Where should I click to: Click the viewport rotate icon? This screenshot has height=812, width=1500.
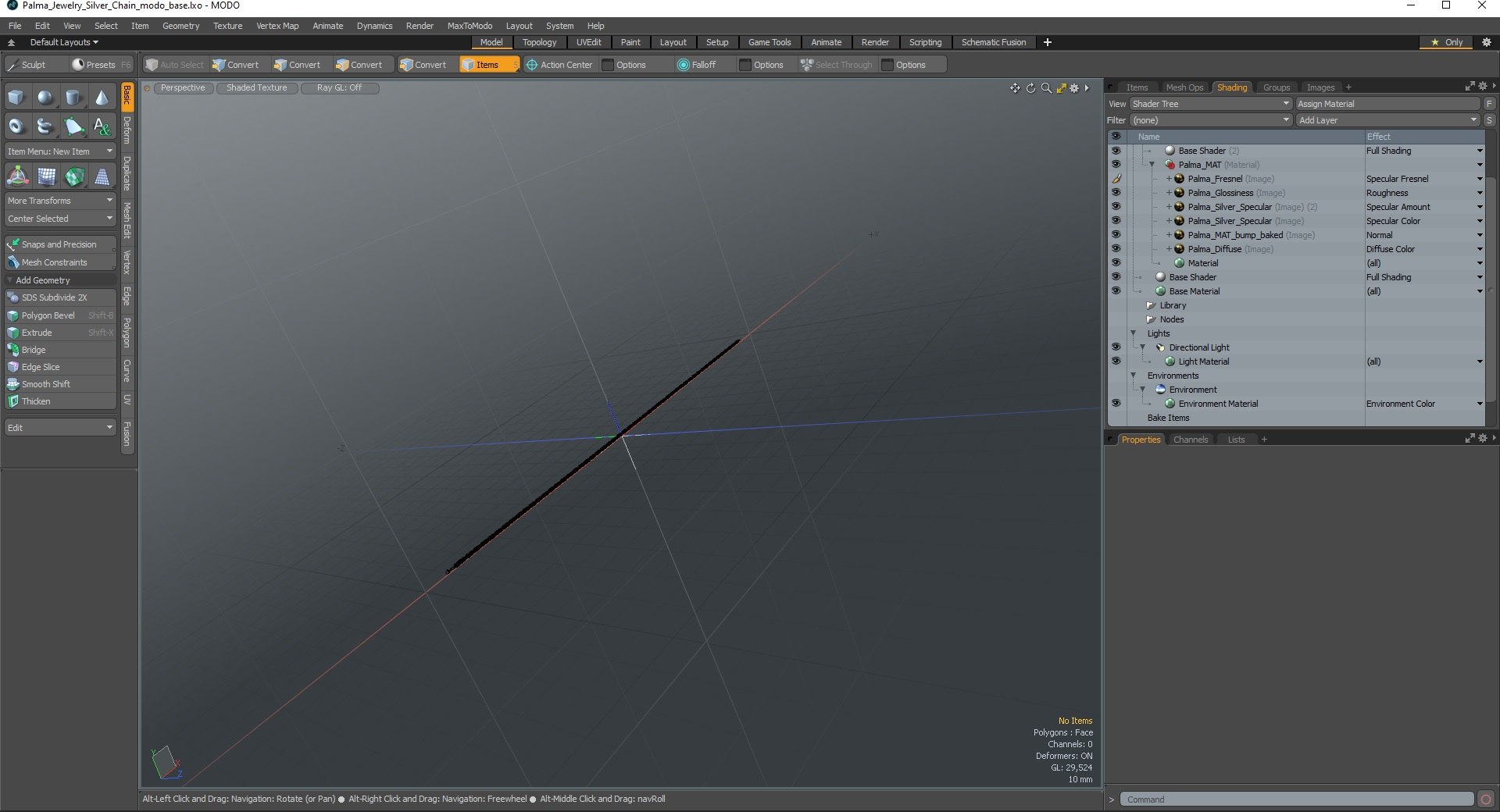point(1030,88)
